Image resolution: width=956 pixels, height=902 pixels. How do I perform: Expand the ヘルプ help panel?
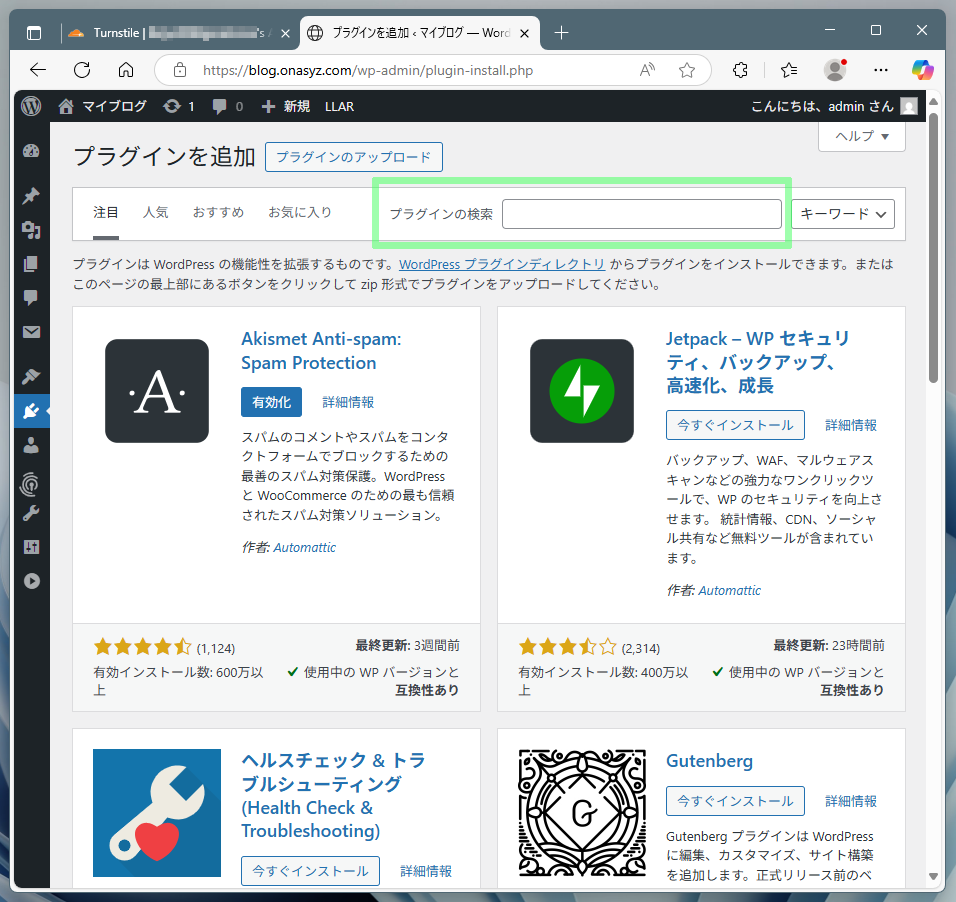pyautogui.click(x=861, y=136)
